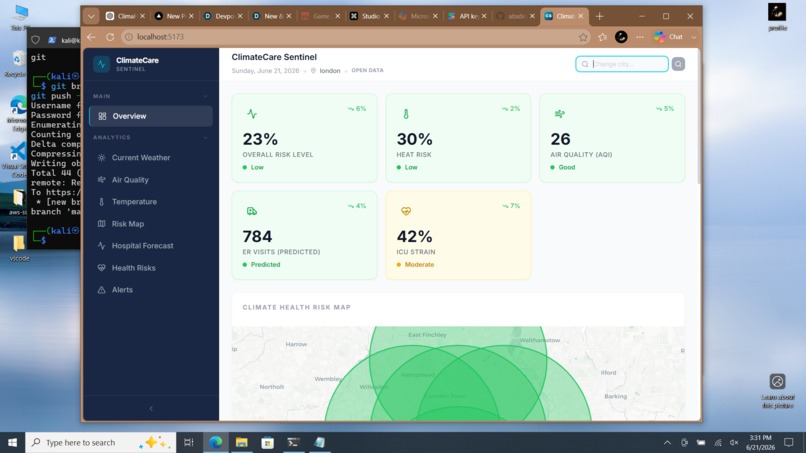The width and height of the screenshot is (806, 453).
Task: Select the 30% Heat Risk value
Action: click(x=414, y=139)
